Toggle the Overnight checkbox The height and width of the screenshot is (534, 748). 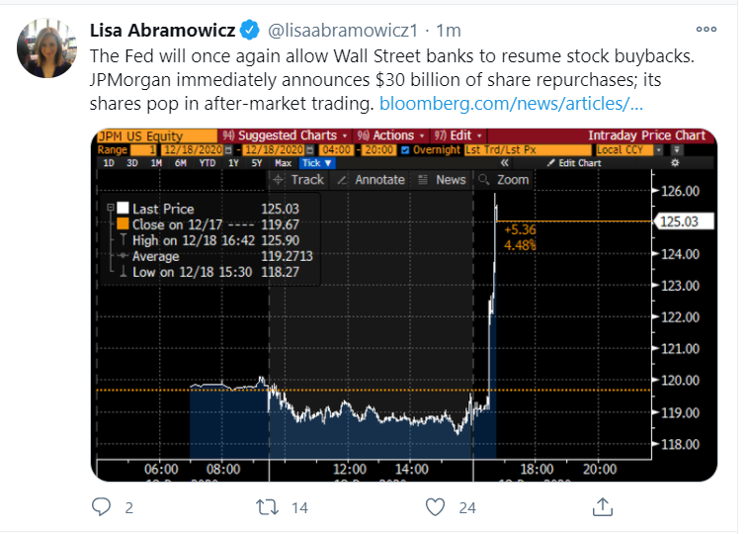click(403, 150)
